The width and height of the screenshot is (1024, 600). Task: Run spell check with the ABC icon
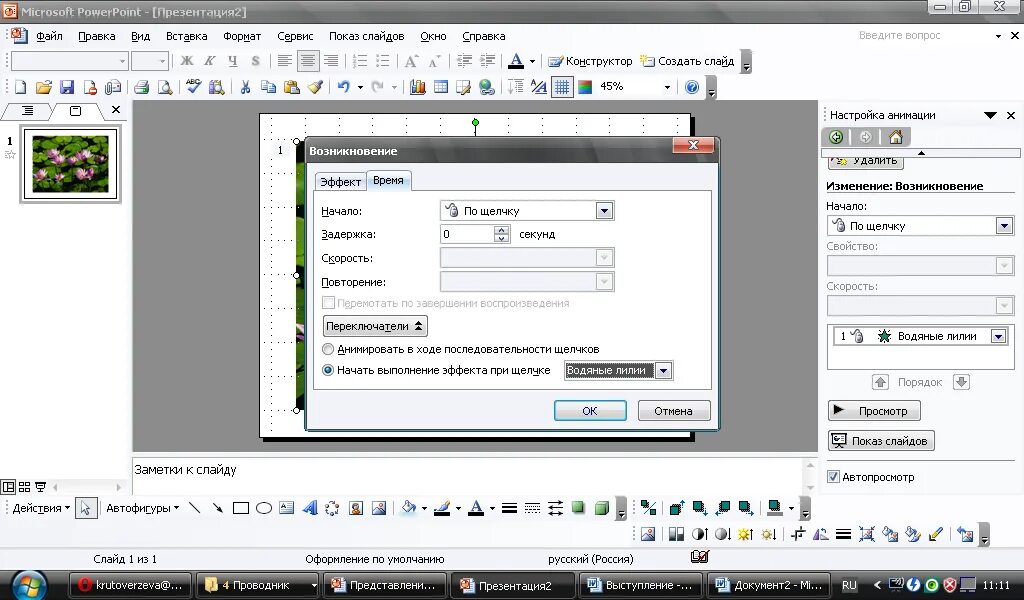193,87
